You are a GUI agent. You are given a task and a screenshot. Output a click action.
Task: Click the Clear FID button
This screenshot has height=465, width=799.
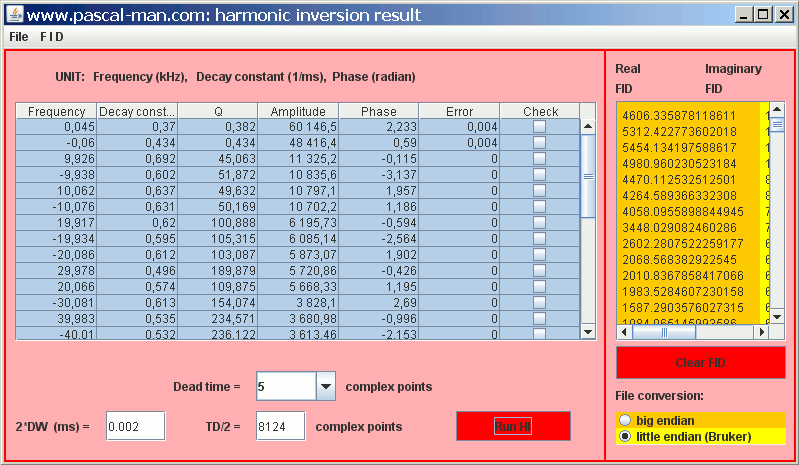(700, 363)
